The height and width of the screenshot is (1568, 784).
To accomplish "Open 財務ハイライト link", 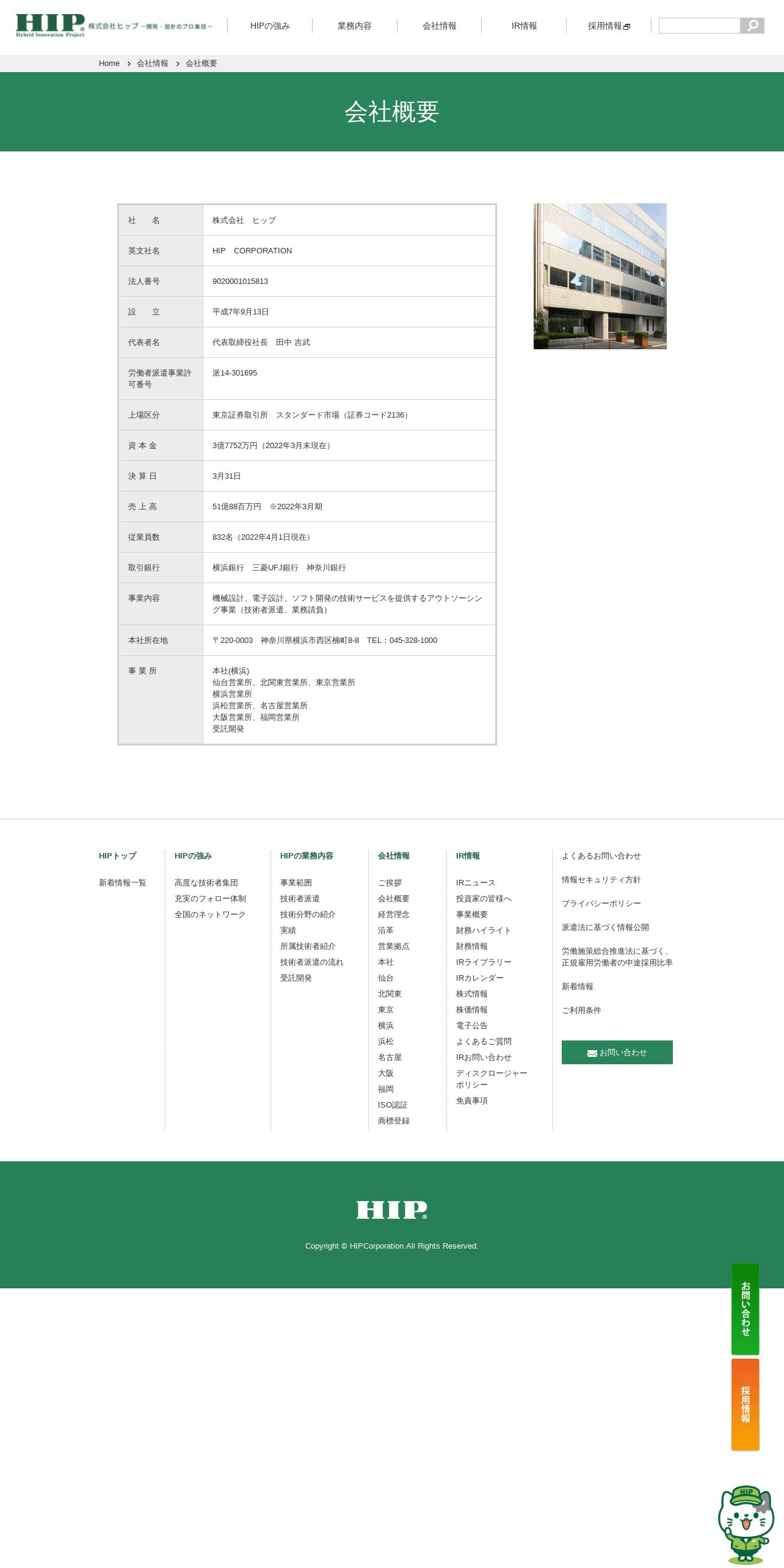I will click(484, 931).
